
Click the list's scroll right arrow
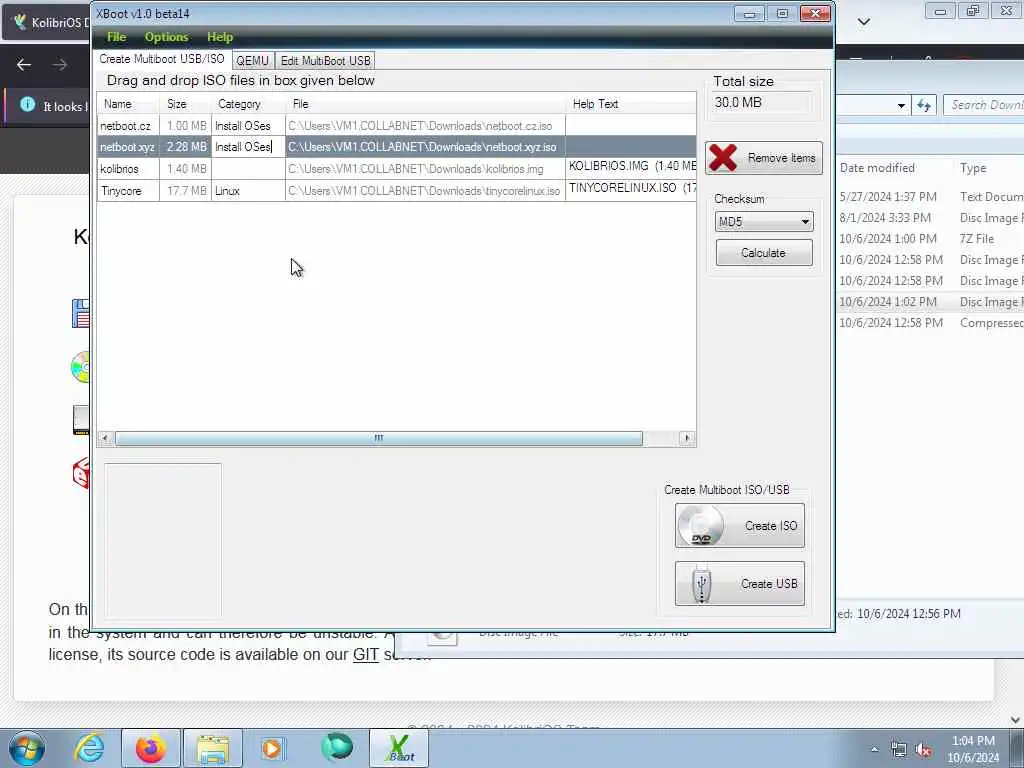[686, 438]
